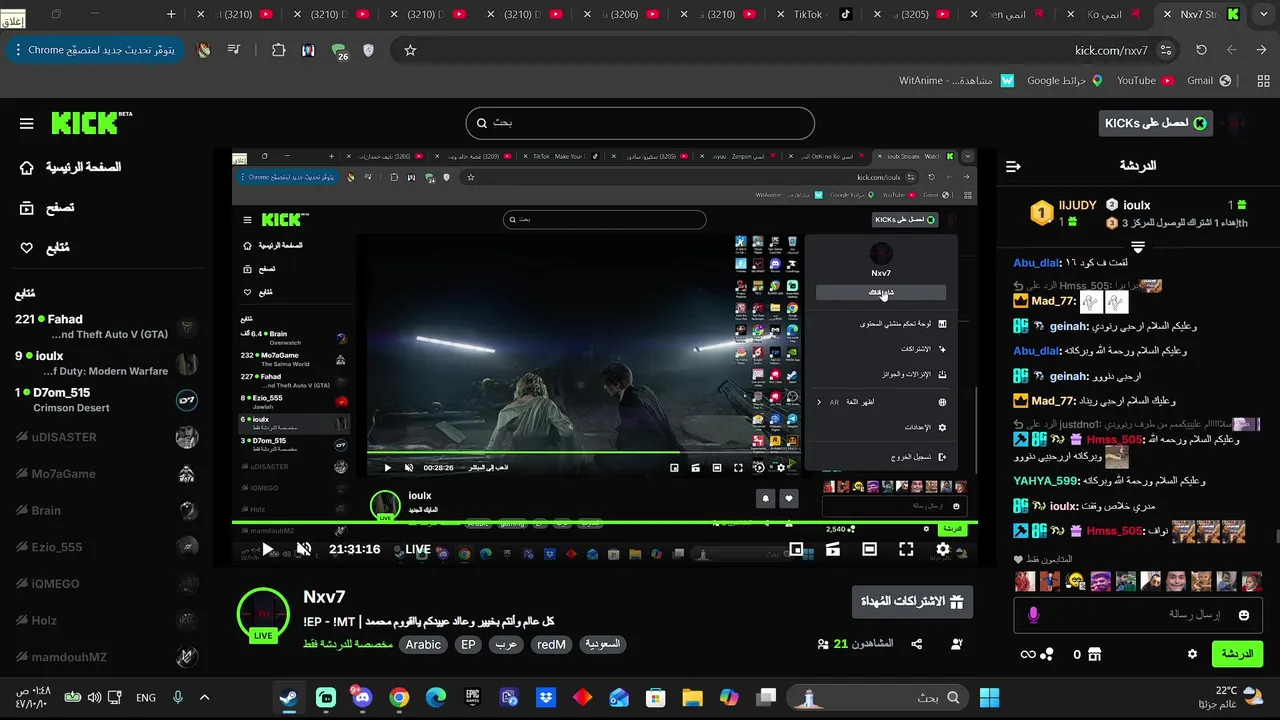Screen dimensions: 1280x720
Task: Select the EP tag below the stream title
Action: point(468,645)
